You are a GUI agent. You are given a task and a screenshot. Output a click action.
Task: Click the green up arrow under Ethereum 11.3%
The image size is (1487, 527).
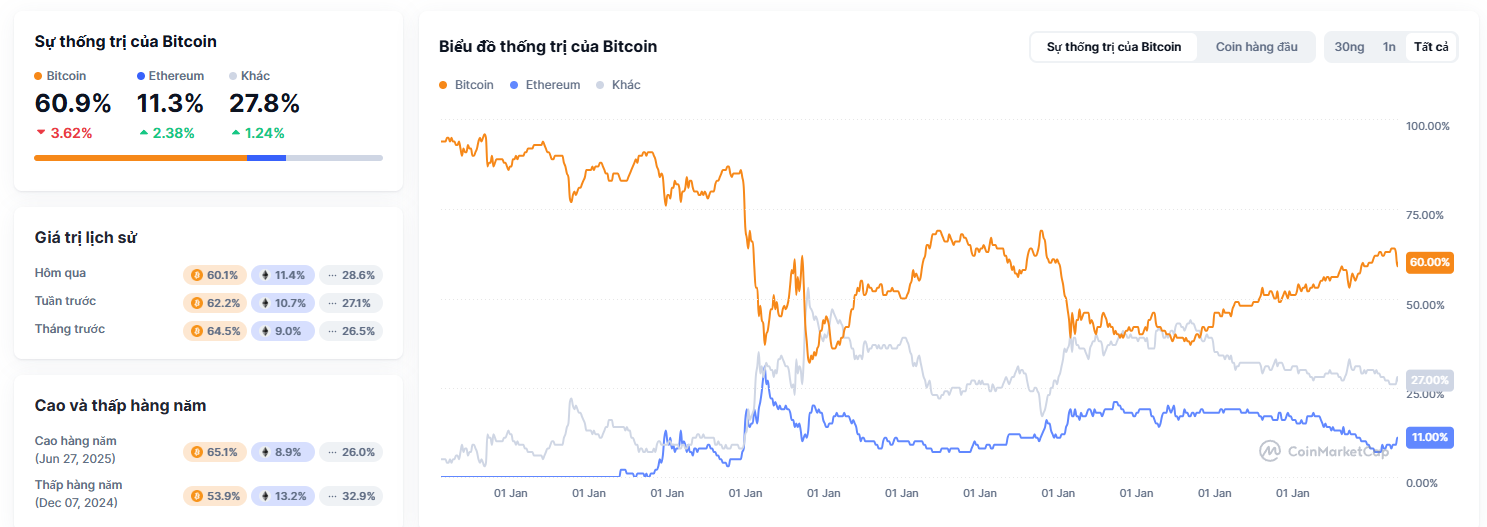click(143, 133)
